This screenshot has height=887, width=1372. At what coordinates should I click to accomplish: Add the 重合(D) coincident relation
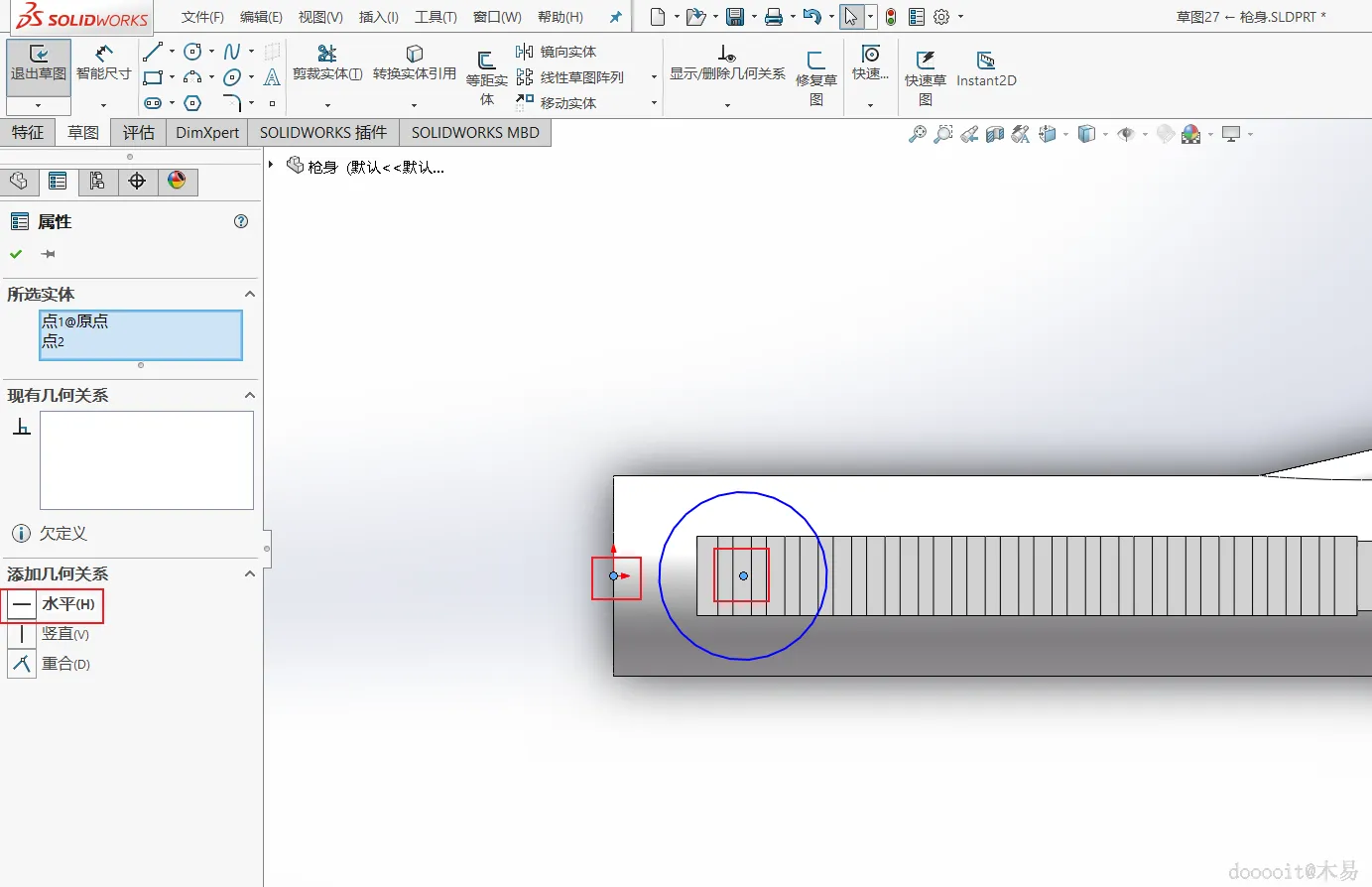pos(50,664)
